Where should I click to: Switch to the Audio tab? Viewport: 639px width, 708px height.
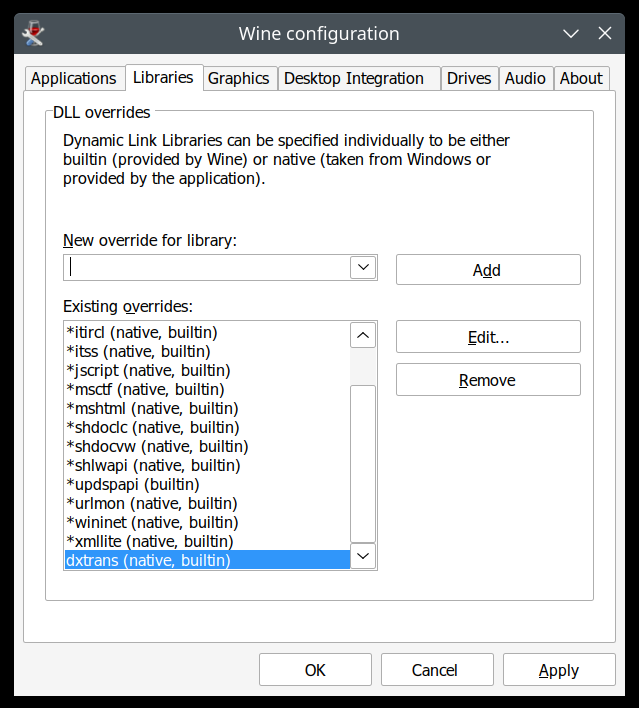[x=526, y=79]
